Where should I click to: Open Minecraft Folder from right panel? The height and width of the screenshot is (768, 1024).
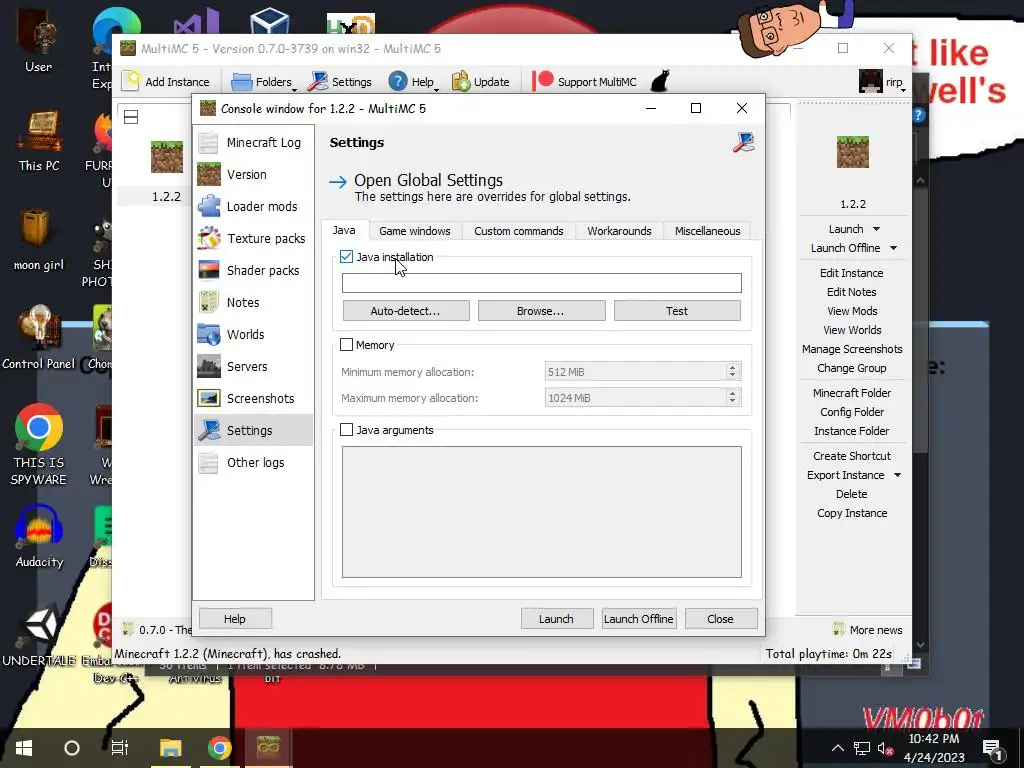coord(852,392)
